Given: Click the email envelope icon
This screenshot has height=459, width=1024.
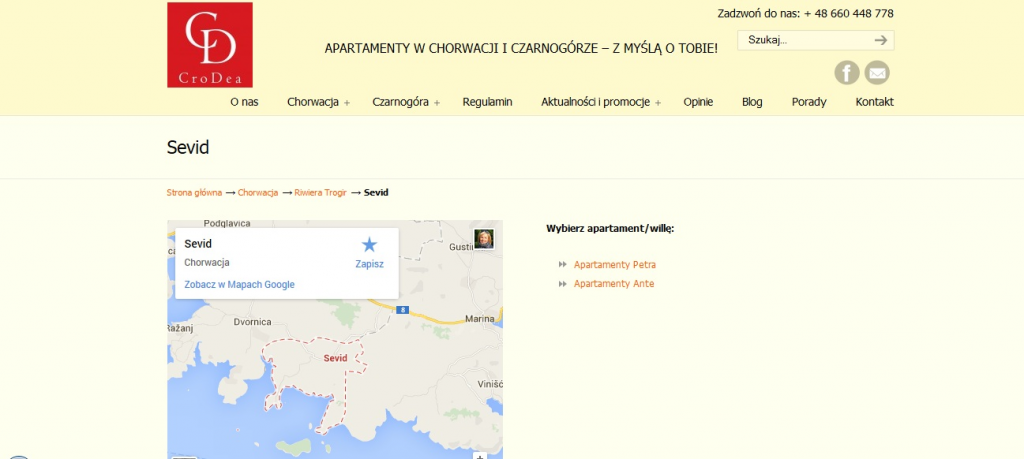Looking at the screenshot, I should pyautogui.click(x=877, y=72).
